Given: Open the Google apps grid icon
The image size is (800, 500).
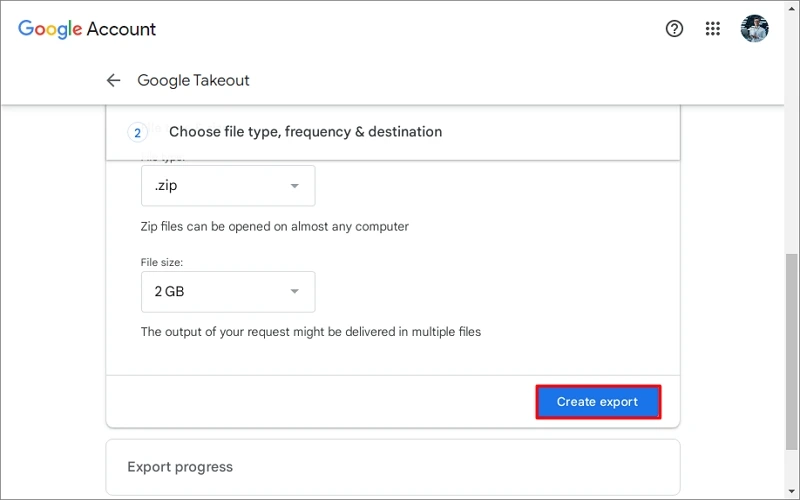Looking at the screenshot, I should click(x=712, y=29).
